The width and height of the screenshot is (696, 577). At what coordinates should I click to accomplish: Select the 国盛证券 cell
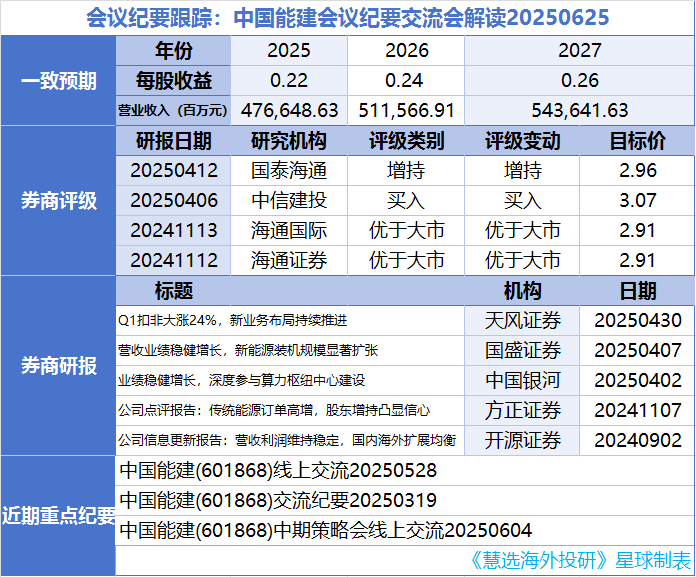[x=522, y=351]
